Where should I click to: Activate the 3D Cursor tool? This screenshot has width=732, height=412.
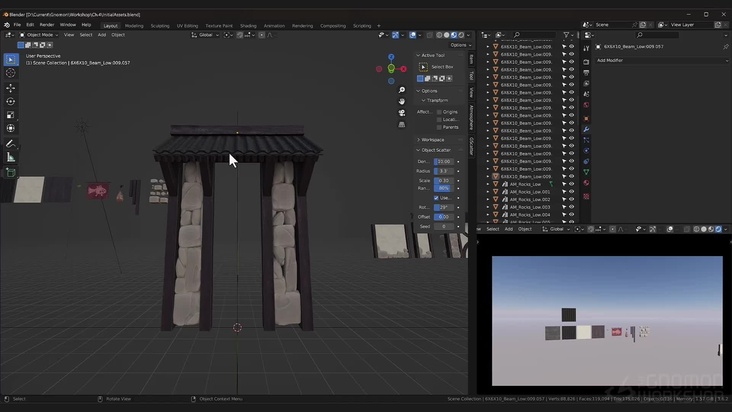pos(11,73)
